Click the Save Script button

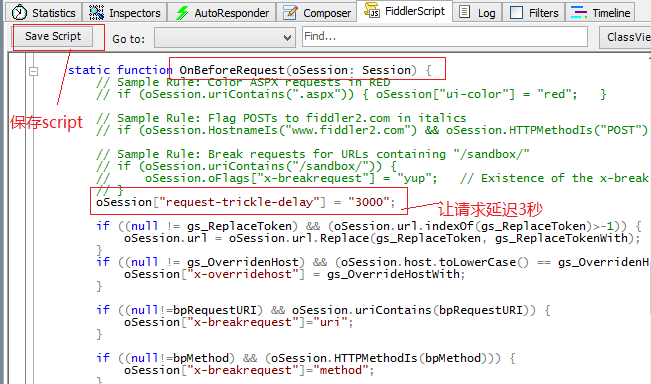53,36
